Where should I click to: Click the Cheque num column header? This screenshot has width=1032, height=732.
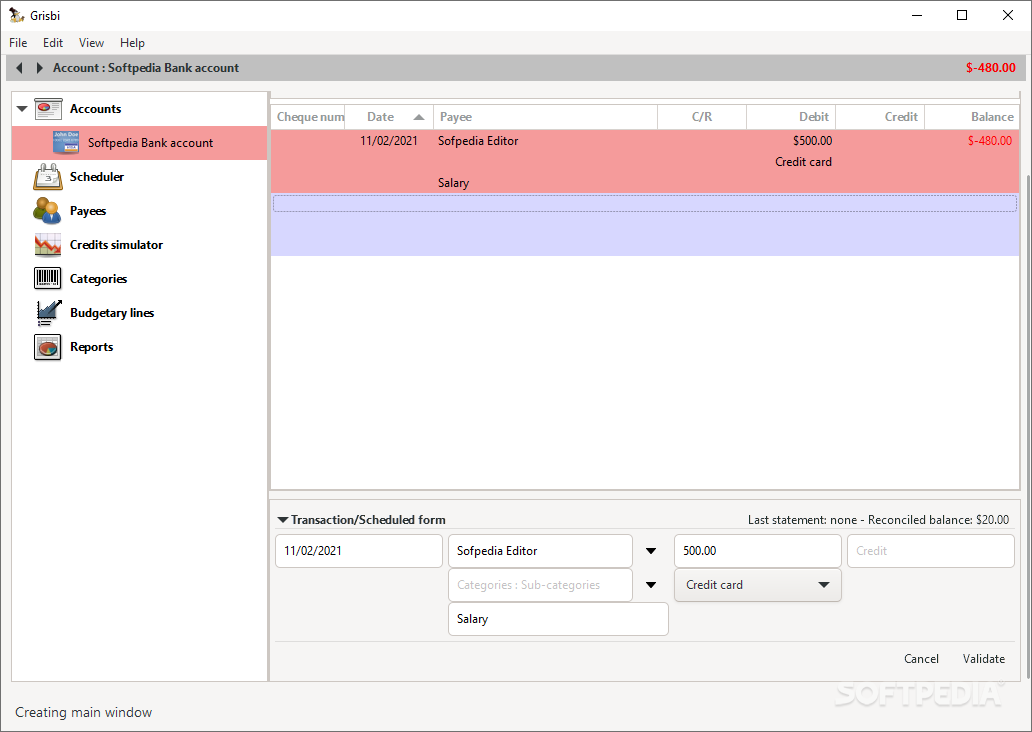tap(308, 117)
